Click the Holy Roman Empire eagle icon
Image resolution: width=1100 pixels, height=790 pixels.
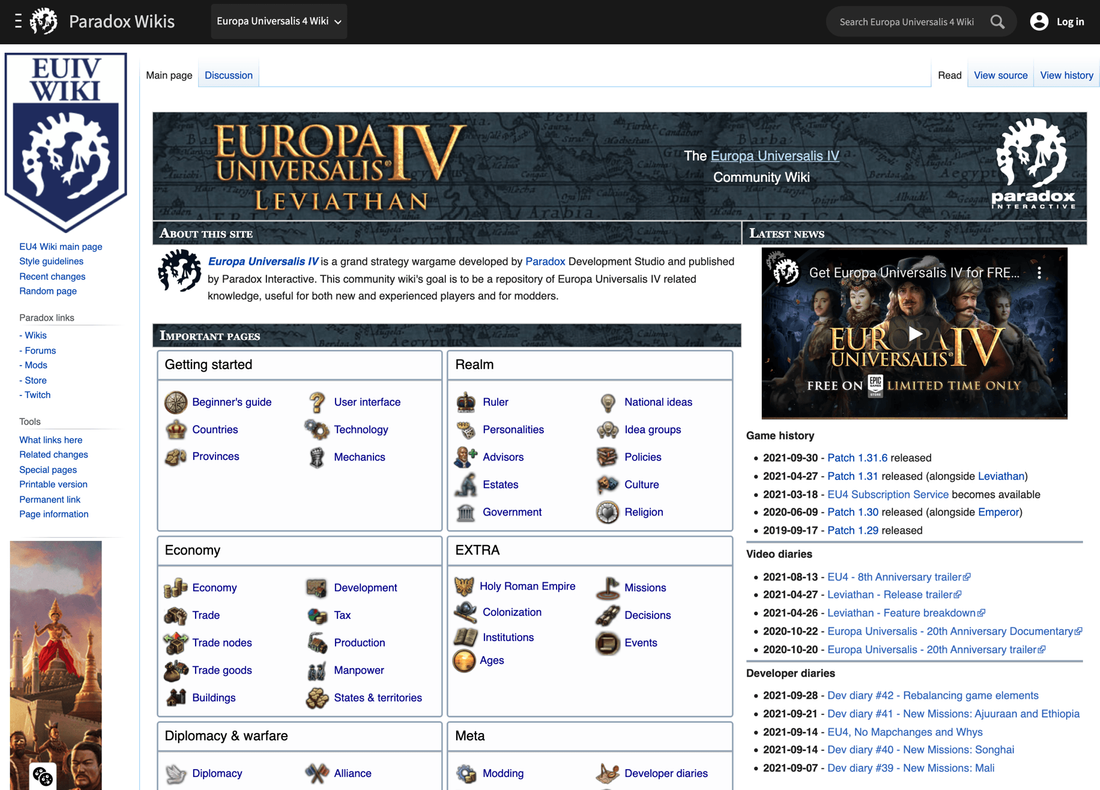(464, 587)
